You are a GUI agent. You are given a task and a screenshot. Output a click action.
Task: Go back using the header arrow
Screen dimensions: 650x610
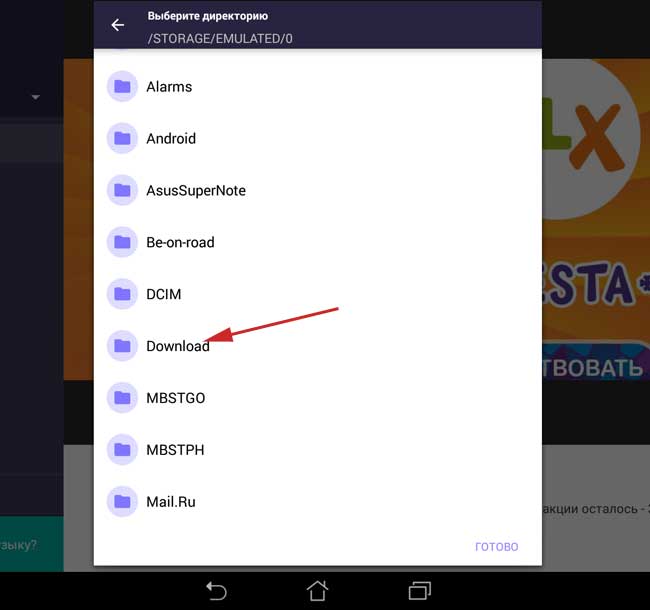click(118, 25)
